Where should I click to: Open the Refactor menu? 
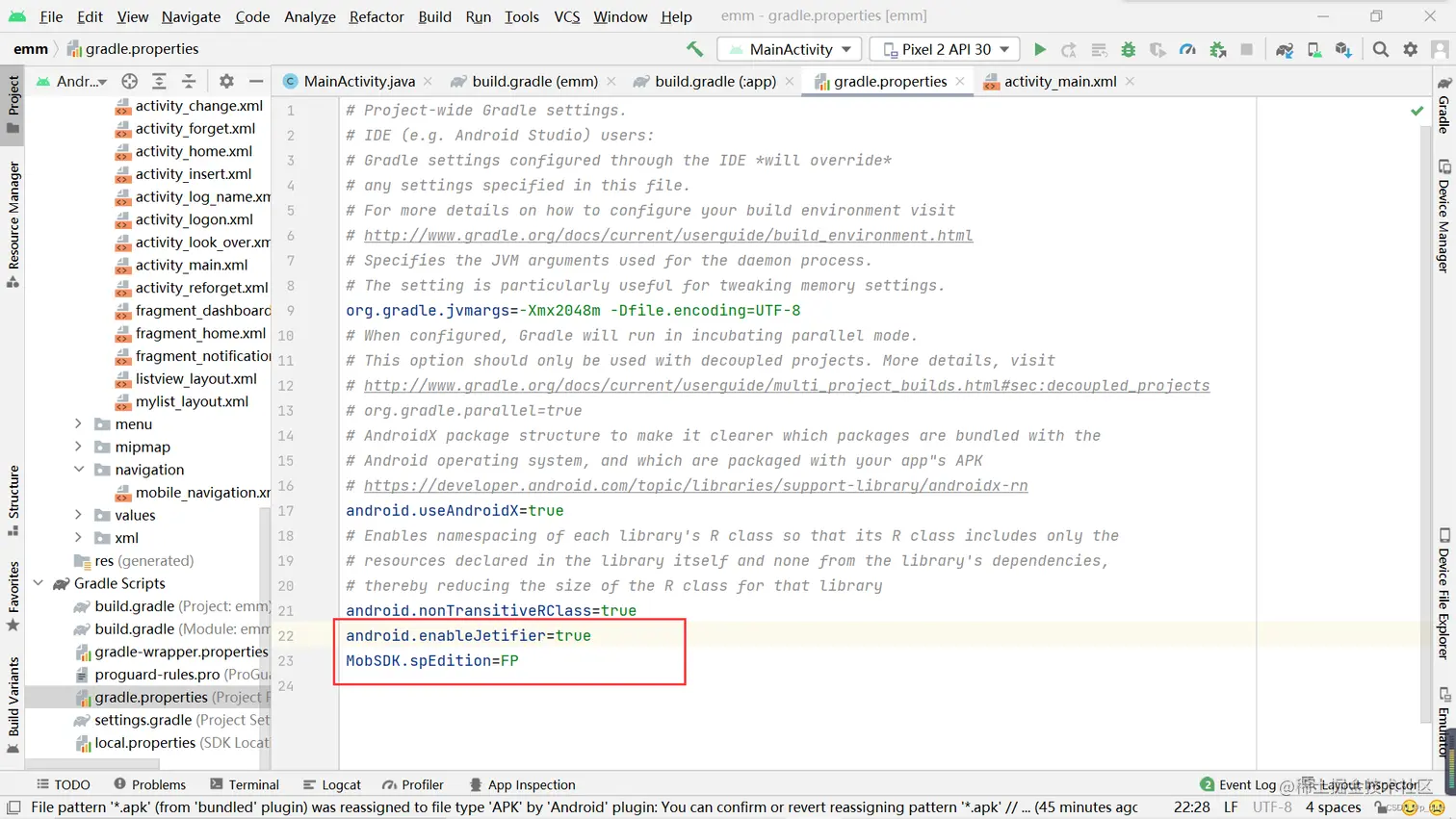(x=377, y=16)
